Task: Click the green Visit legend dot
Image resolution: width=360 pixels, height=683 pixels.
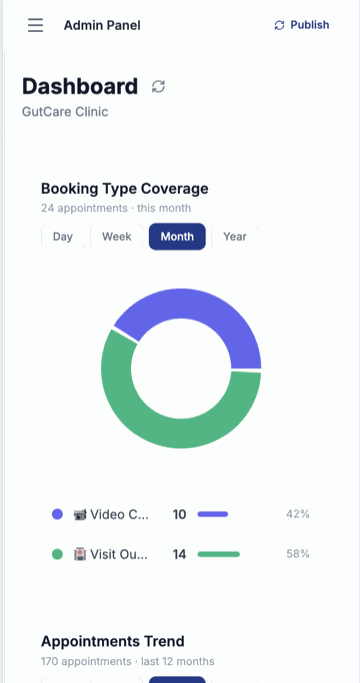Action: [57, 554]
